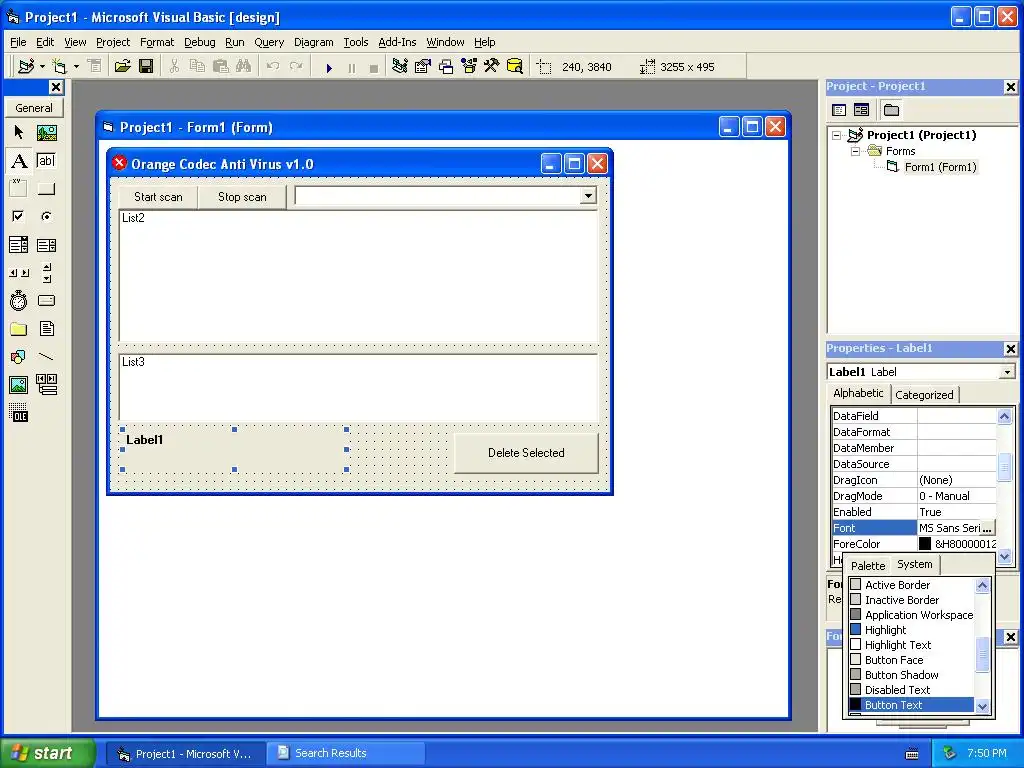Click the Toolbox hammer-and-wrench toolbar icon
The width and height of the screenshot is (1024, 768).
coord(491,66)
